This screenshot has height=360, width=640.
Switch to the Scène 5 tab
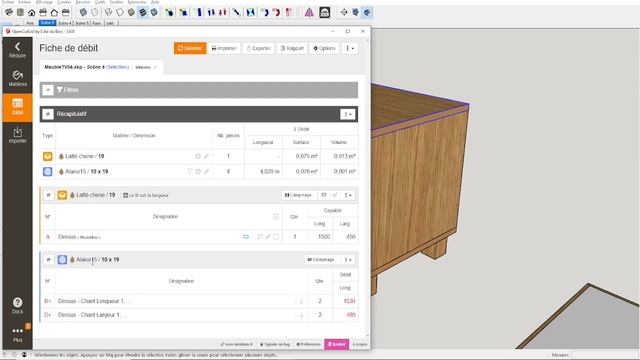tap(82, 23)
